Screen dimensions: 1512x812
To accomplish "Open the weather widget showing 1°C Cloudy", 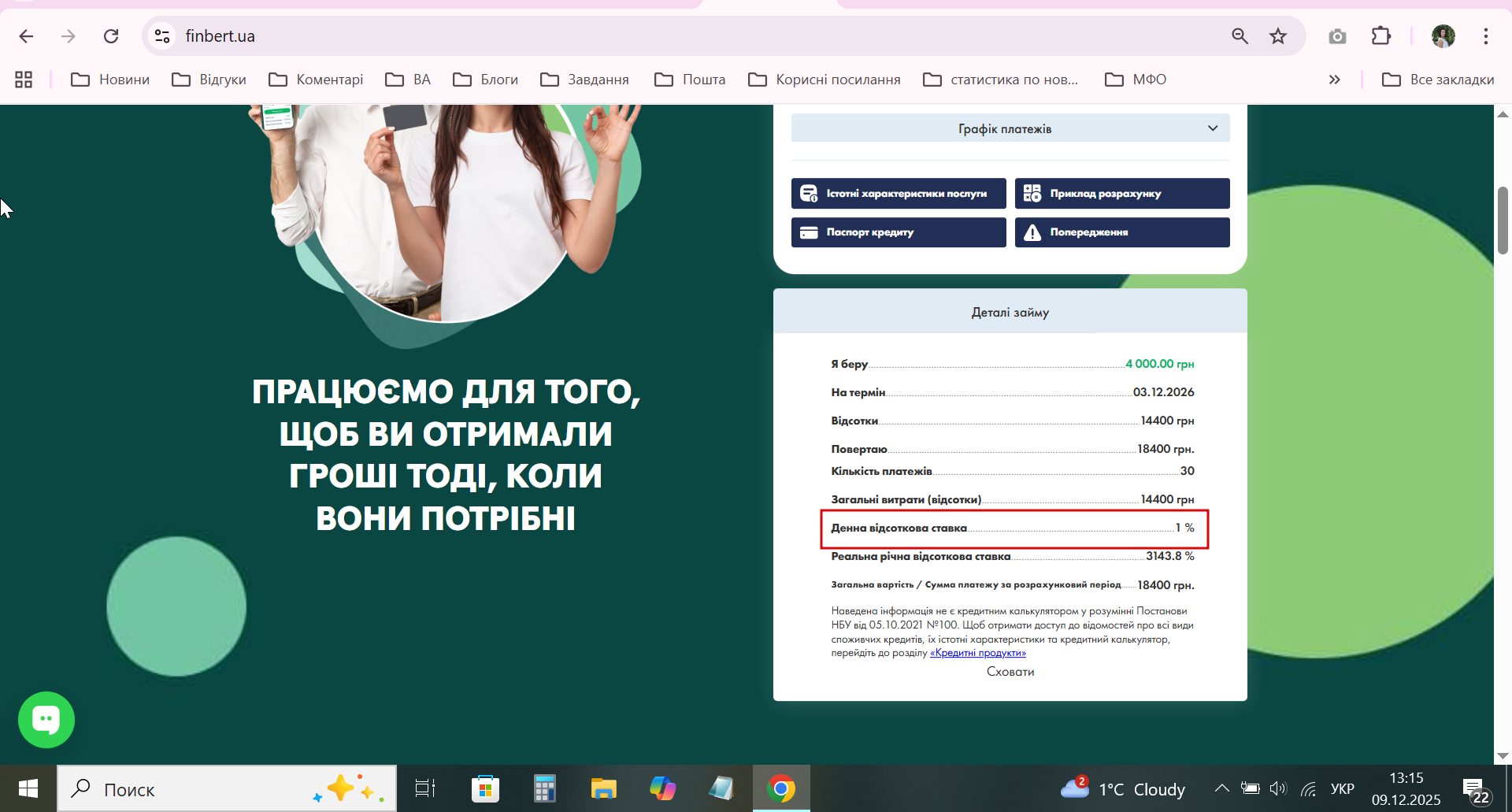I will coord(1123,788).
